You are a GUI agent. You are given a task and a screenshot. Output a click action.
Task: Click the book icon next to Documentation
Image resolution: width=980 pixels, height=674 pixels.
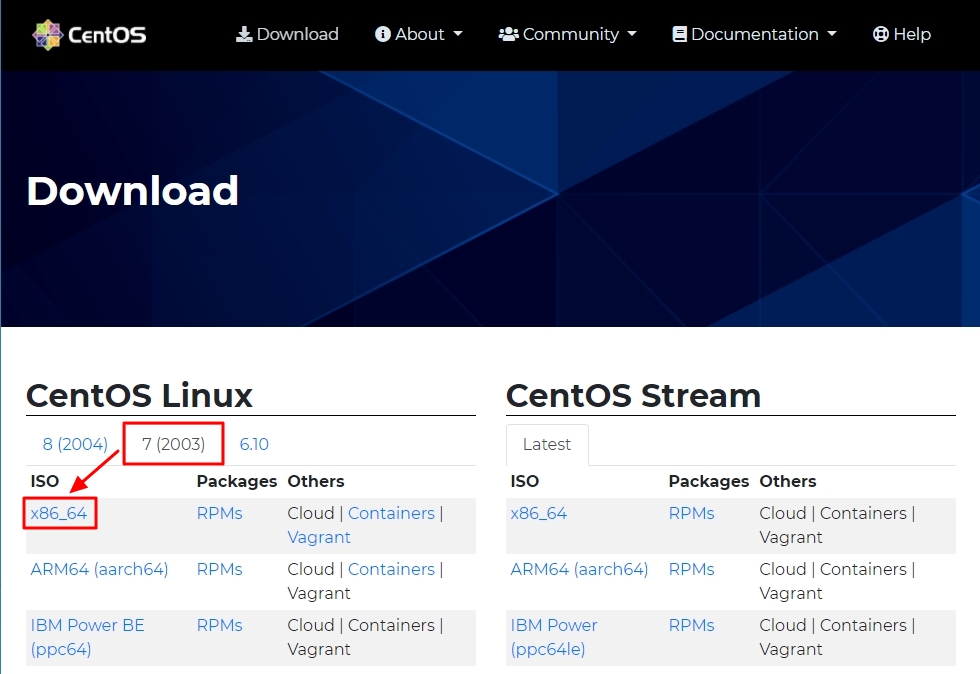[x=679, y=33]
